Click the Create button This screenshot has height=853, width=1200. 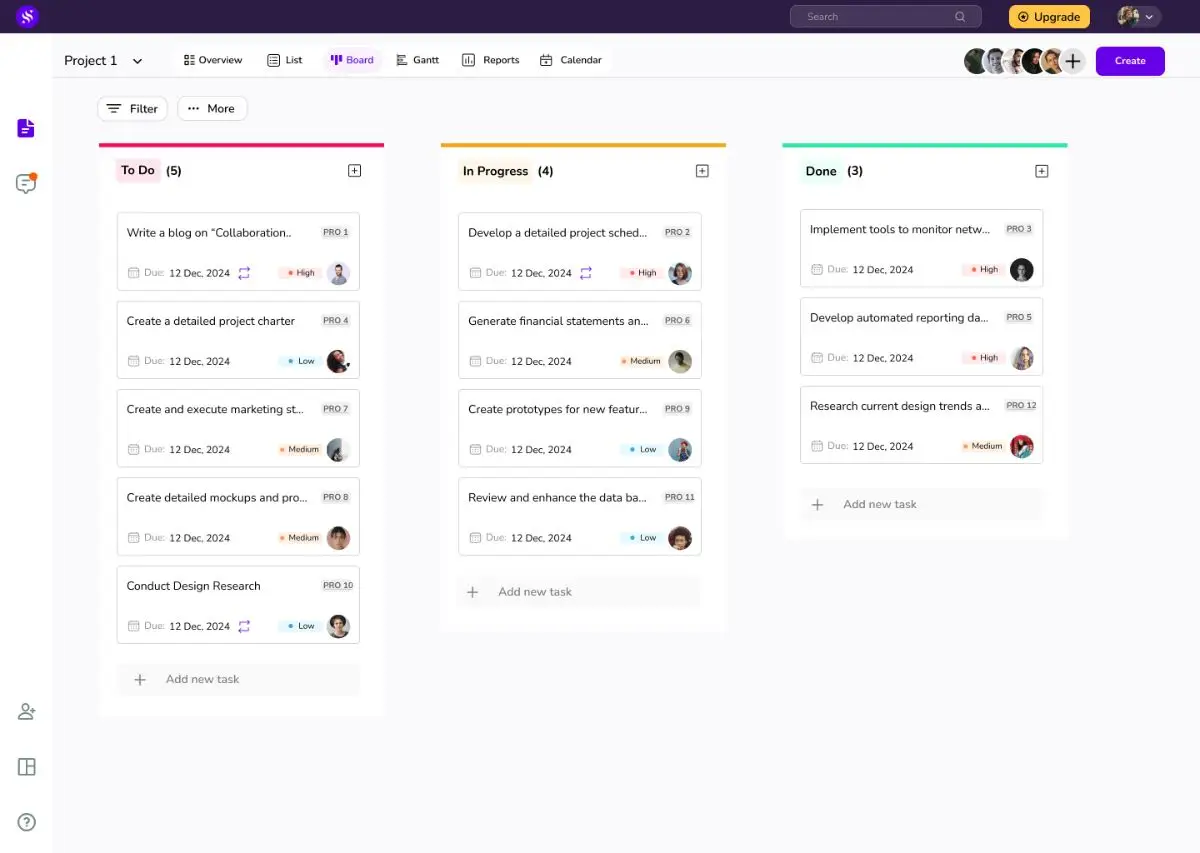pyautogui.click(x=1130, y=61)
